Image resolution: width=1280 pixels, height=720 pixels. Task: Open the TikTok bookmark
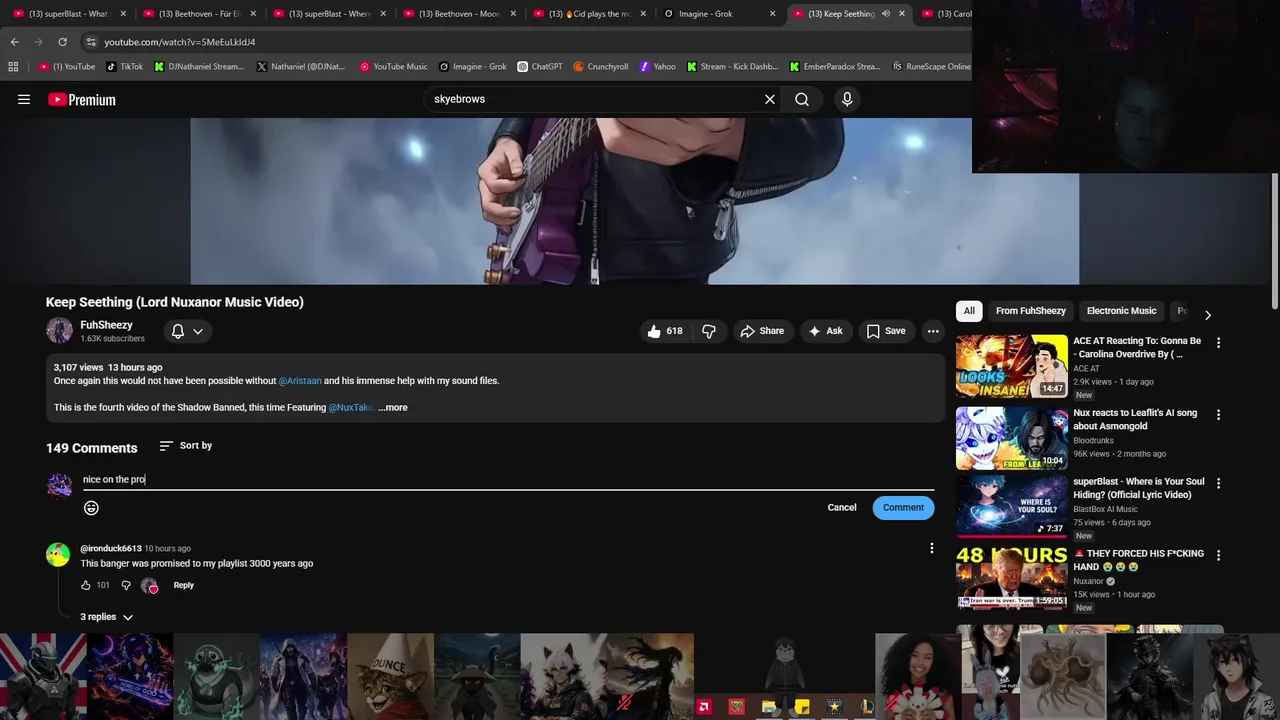click(124, 67)
